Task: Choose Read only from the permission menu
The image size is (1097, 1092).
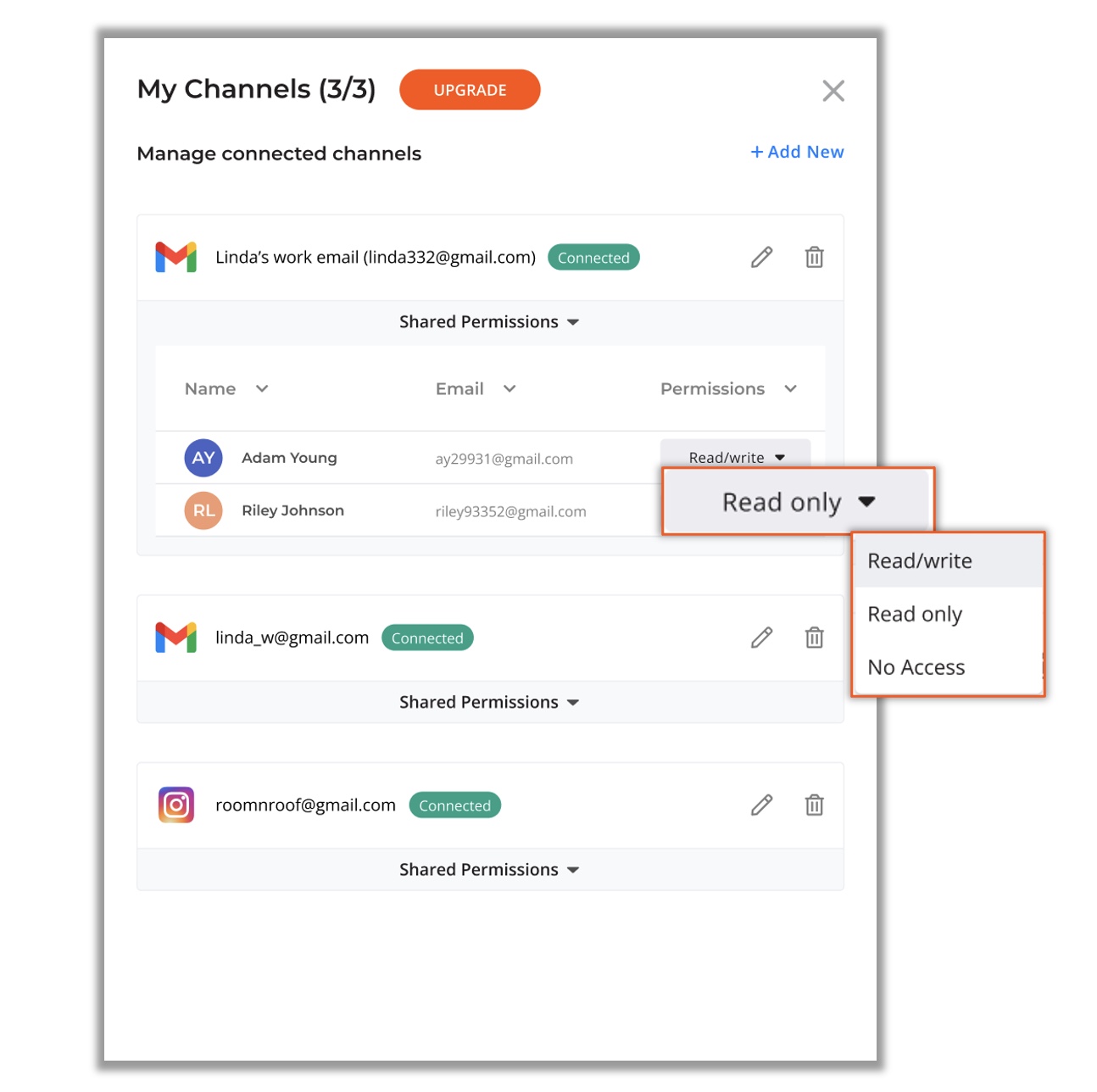Action: coord(948,615)
